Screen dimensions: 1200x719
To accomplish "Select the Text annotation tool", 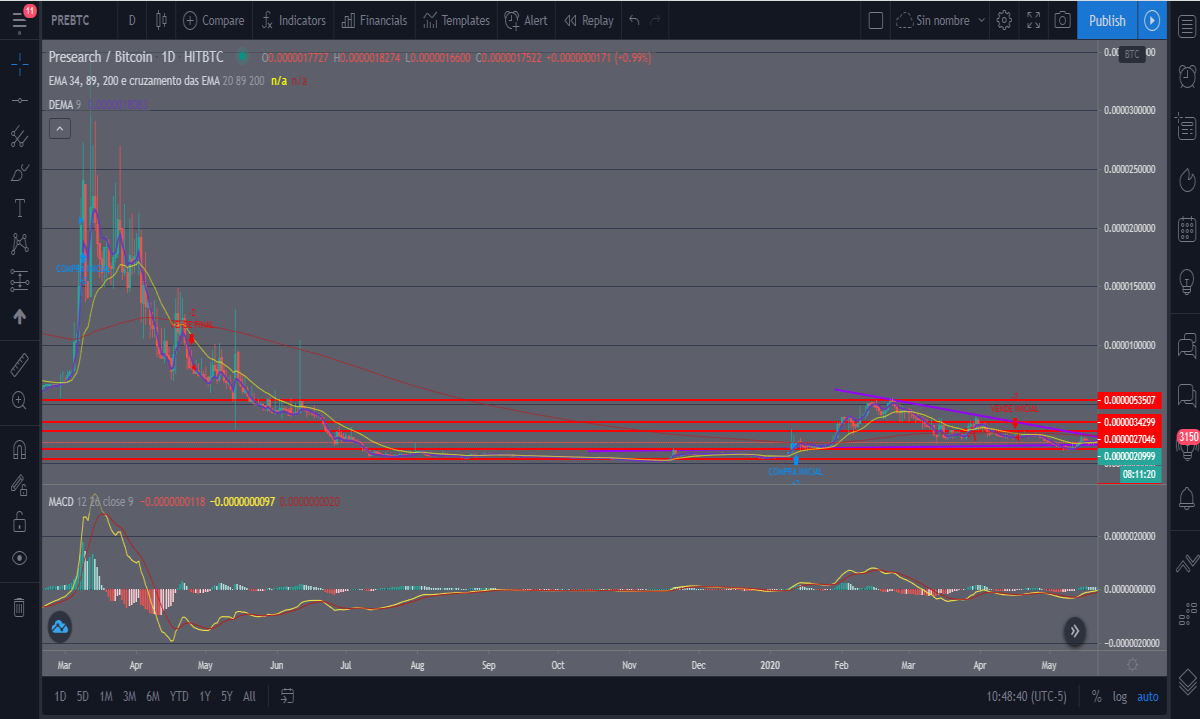I will (19, 208).
